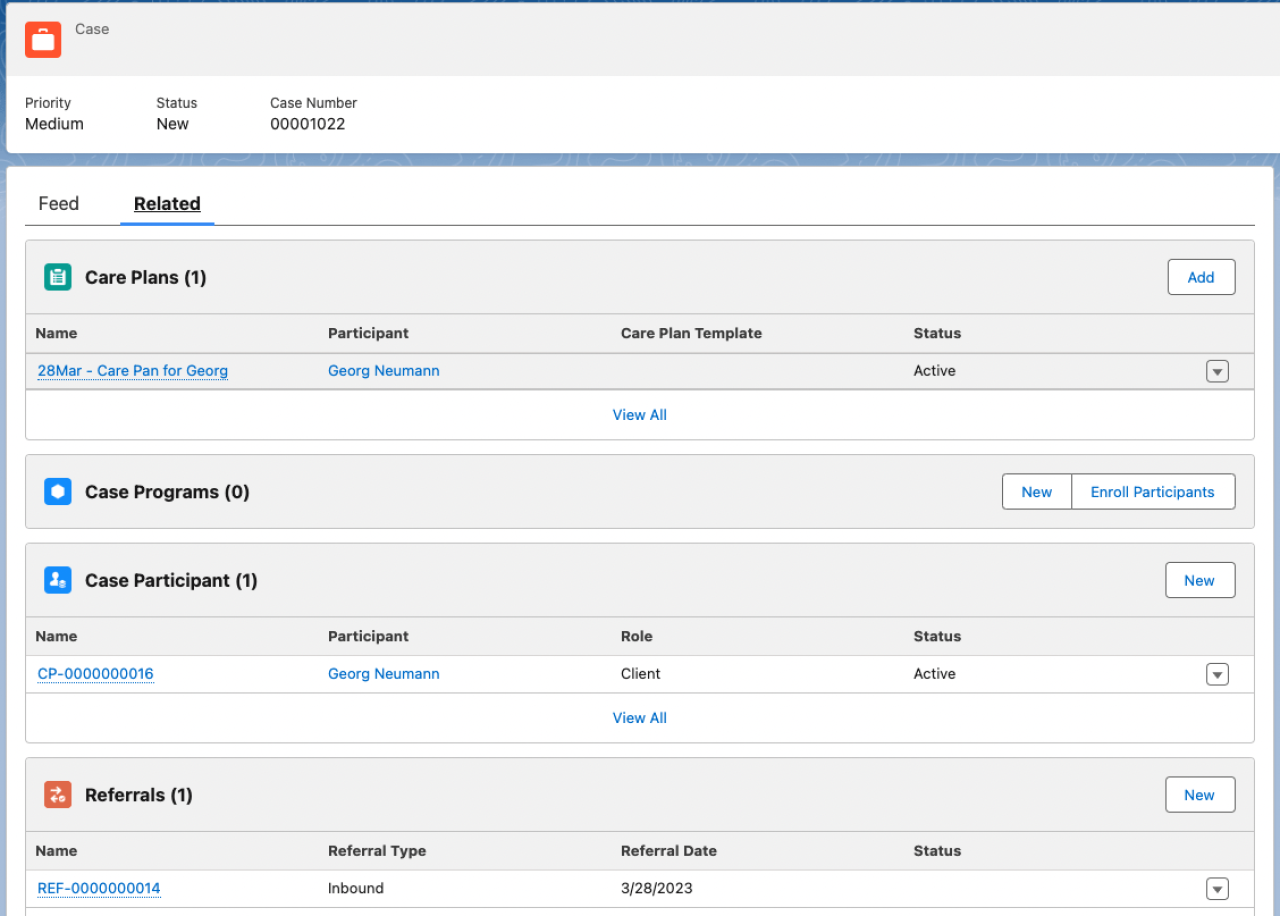Create a new Referral
The width and height of the screenshot is (1280, 916).
1200,795
